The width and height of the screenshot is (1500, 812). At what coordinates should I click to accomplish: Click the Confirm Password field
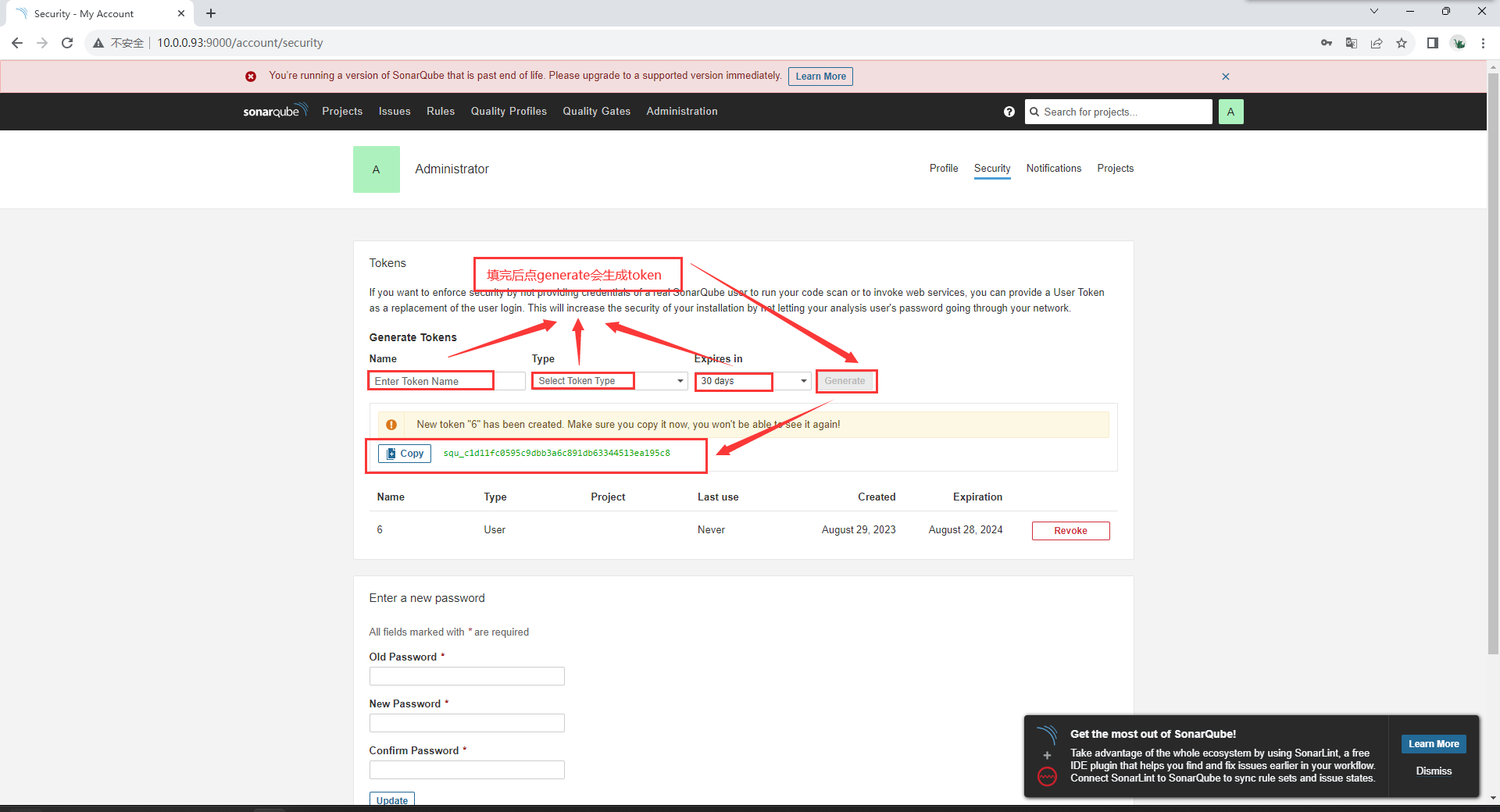point(466,770)
